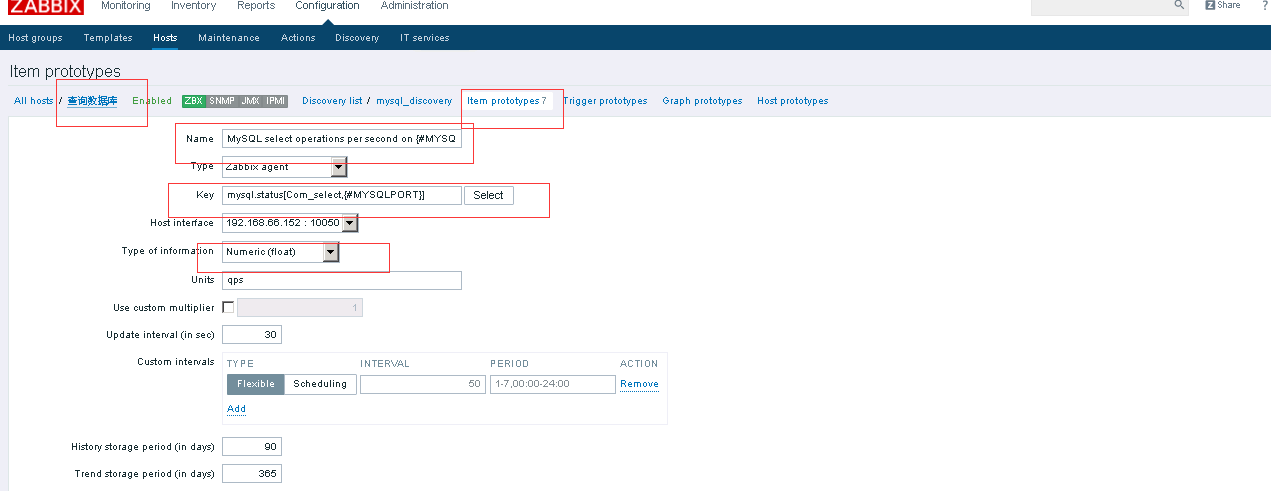Click the Enabled status link

click(152, 101)
